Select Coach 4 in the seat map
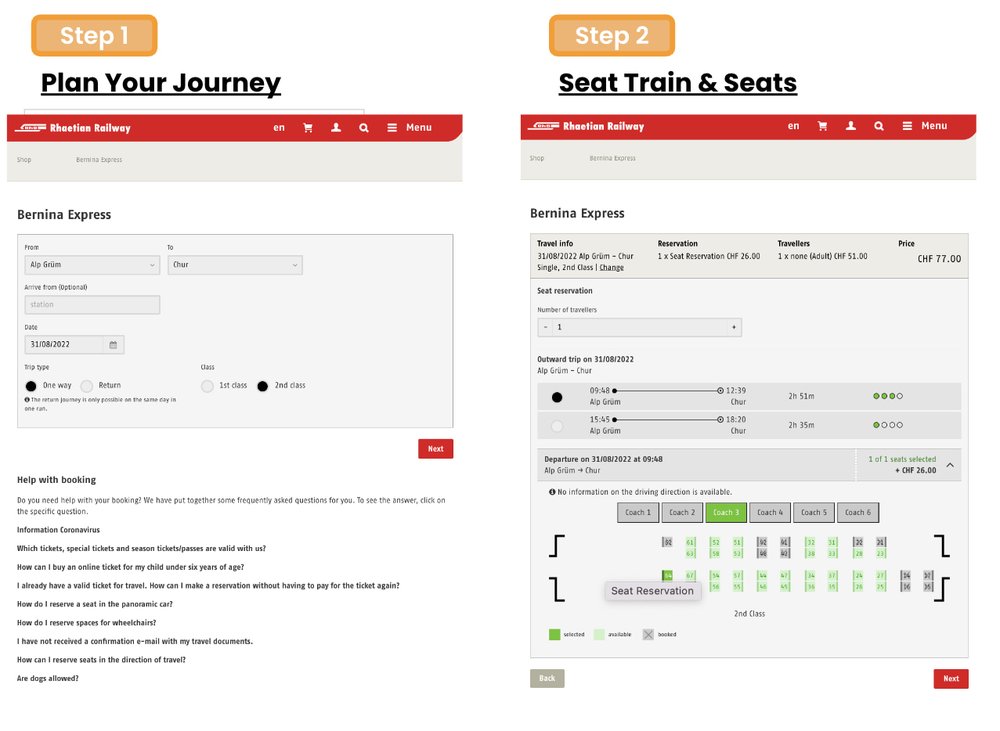 tap(770, 512)
